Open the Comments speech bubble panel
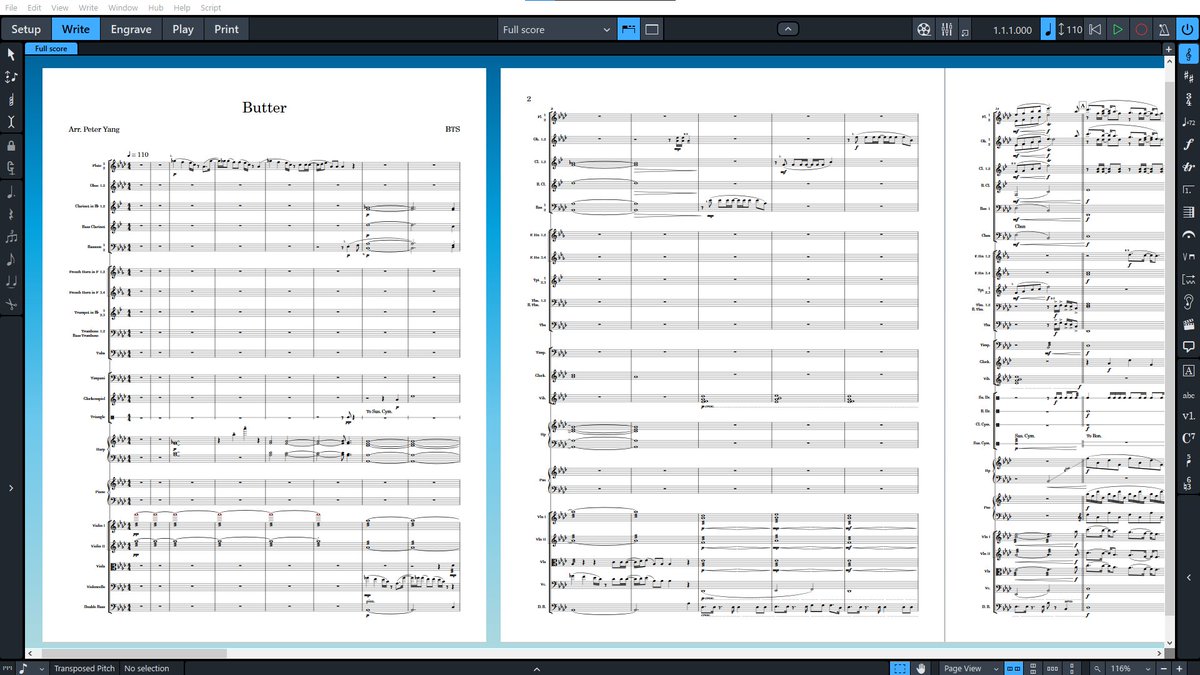 (1188, 347)
